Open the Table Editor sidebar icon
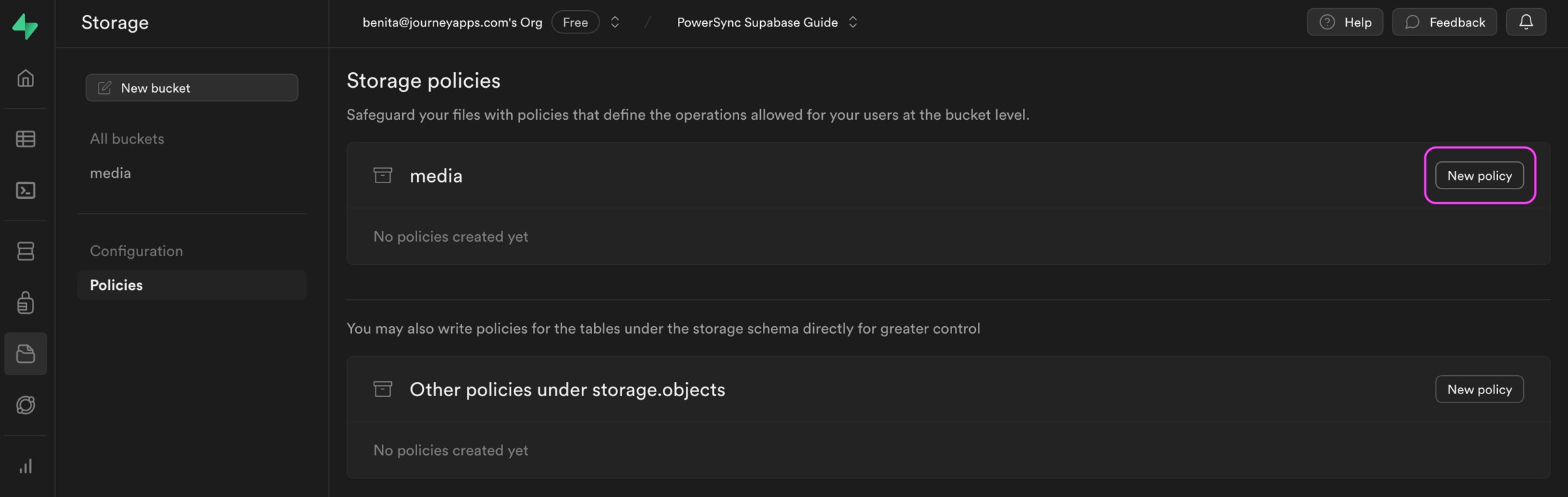The height and width of the screenshot is (497, 1568). pos(25,139)
